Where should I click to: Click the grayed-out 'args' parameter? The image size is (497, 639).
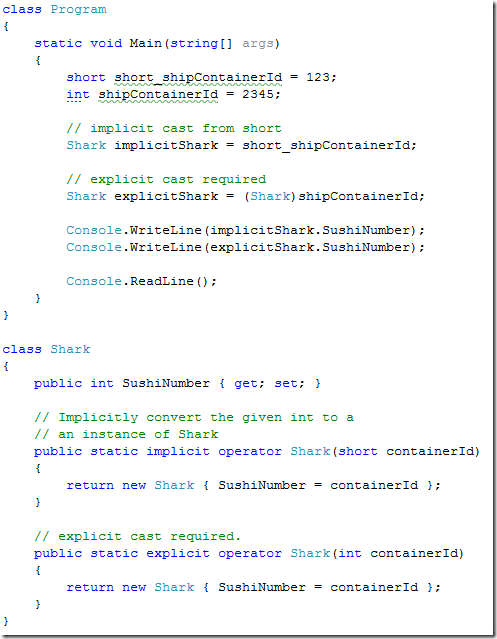click(258, 44)
